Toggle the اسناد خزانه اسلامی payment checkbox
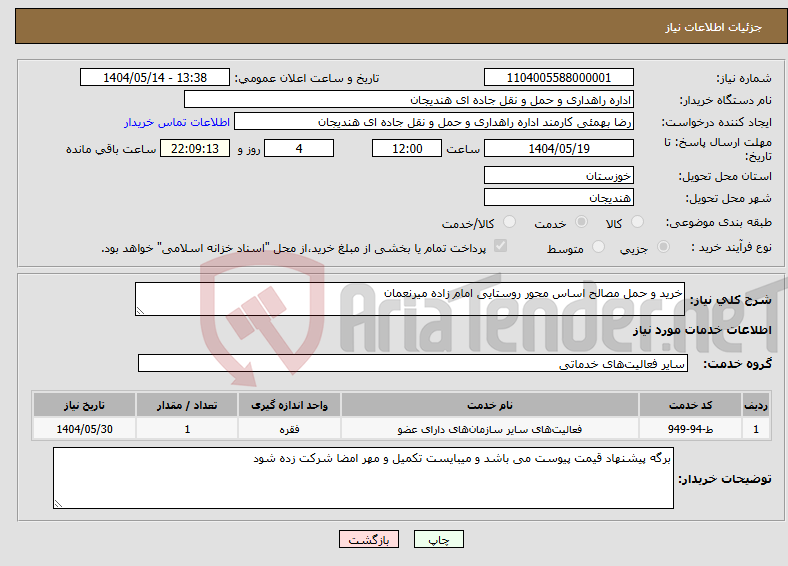Image resolution: width=788 pixels, height=566 pixels. (x=500, y=246)
